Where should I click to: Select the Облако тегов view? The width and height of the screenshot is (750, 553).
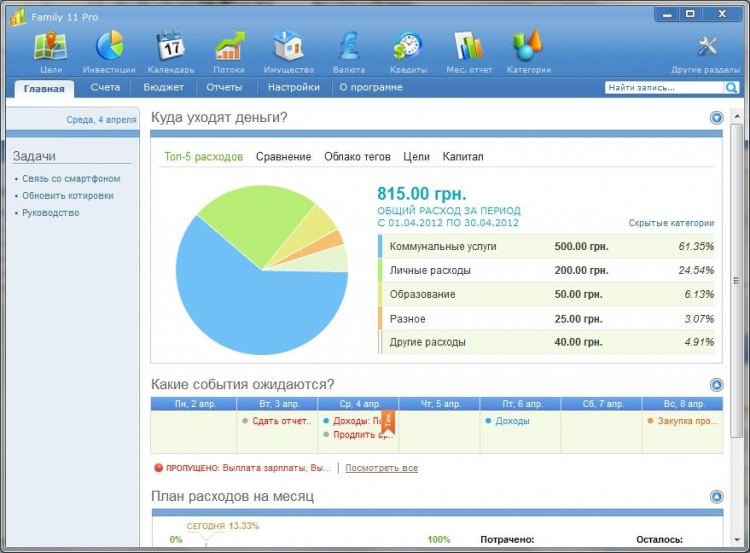click(x=357, y=157)
